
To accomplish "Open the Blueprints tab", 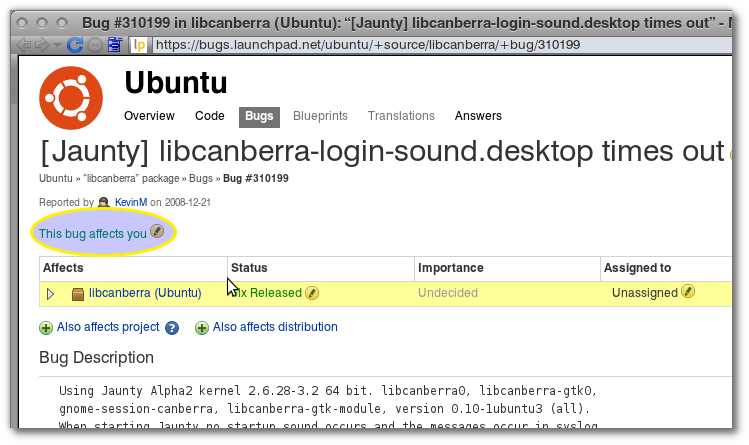I will tap(321, 116).
